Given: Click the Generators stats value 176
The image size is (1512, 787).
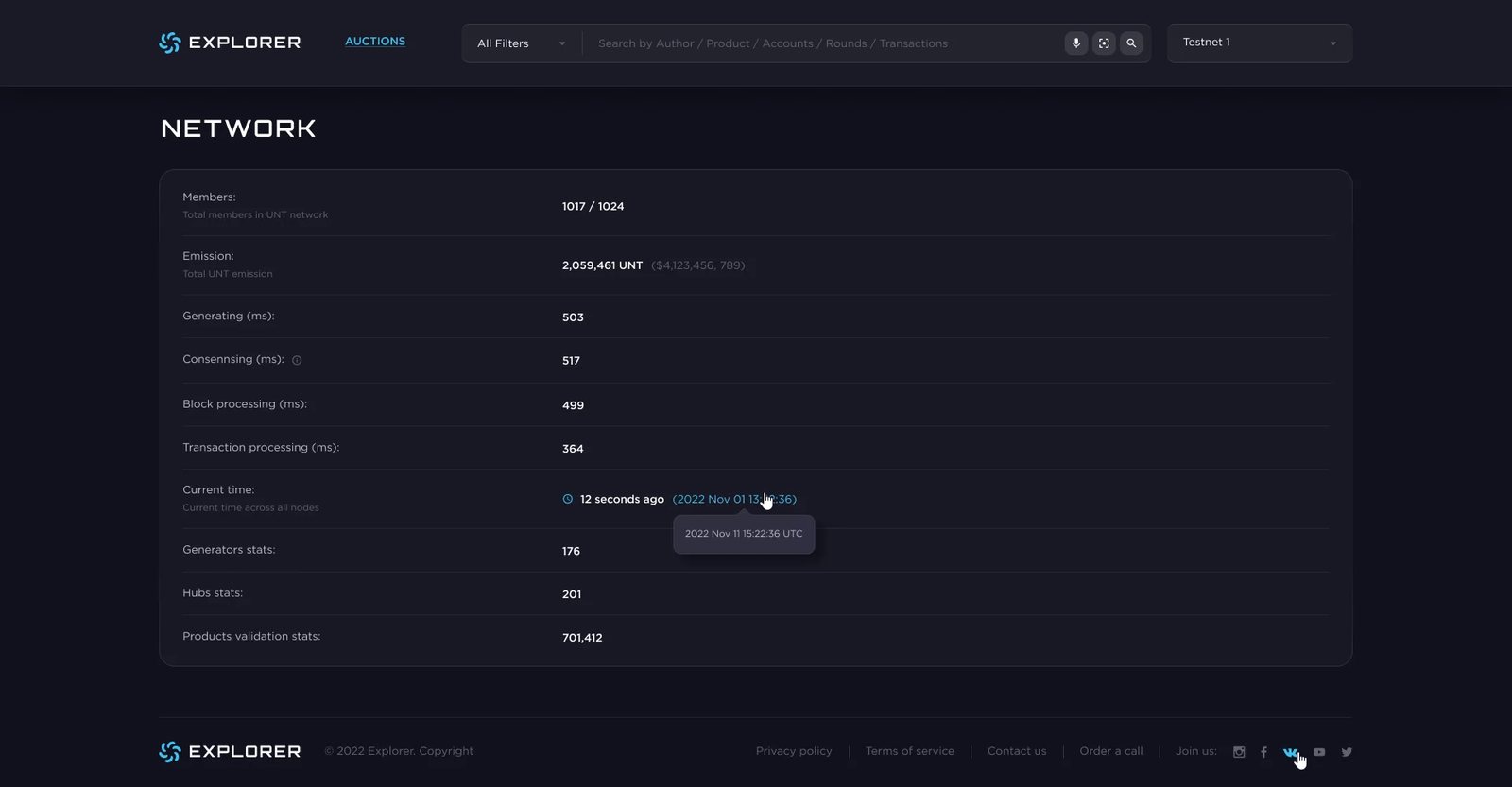Looking at the screenshot, I should point(571,551).
